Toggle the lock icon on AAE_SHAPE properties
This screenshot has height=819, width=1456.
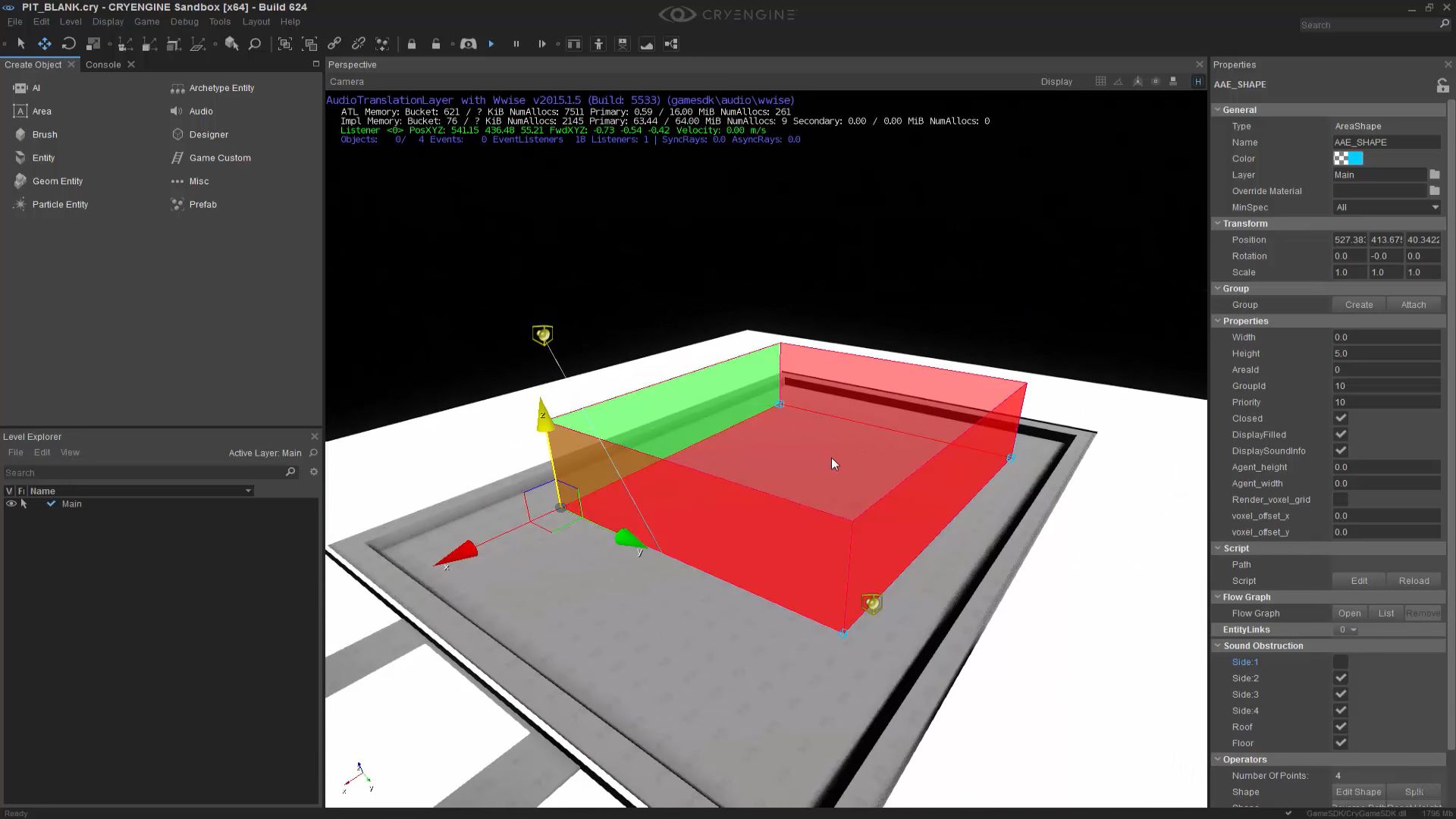[1442, 86]
